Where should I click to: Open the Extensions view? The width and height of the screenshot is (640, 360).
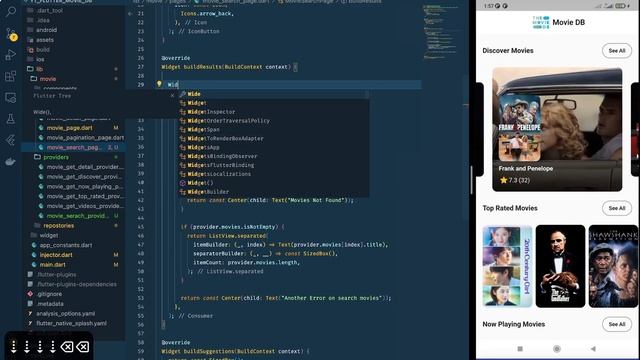tap(11, 76)
